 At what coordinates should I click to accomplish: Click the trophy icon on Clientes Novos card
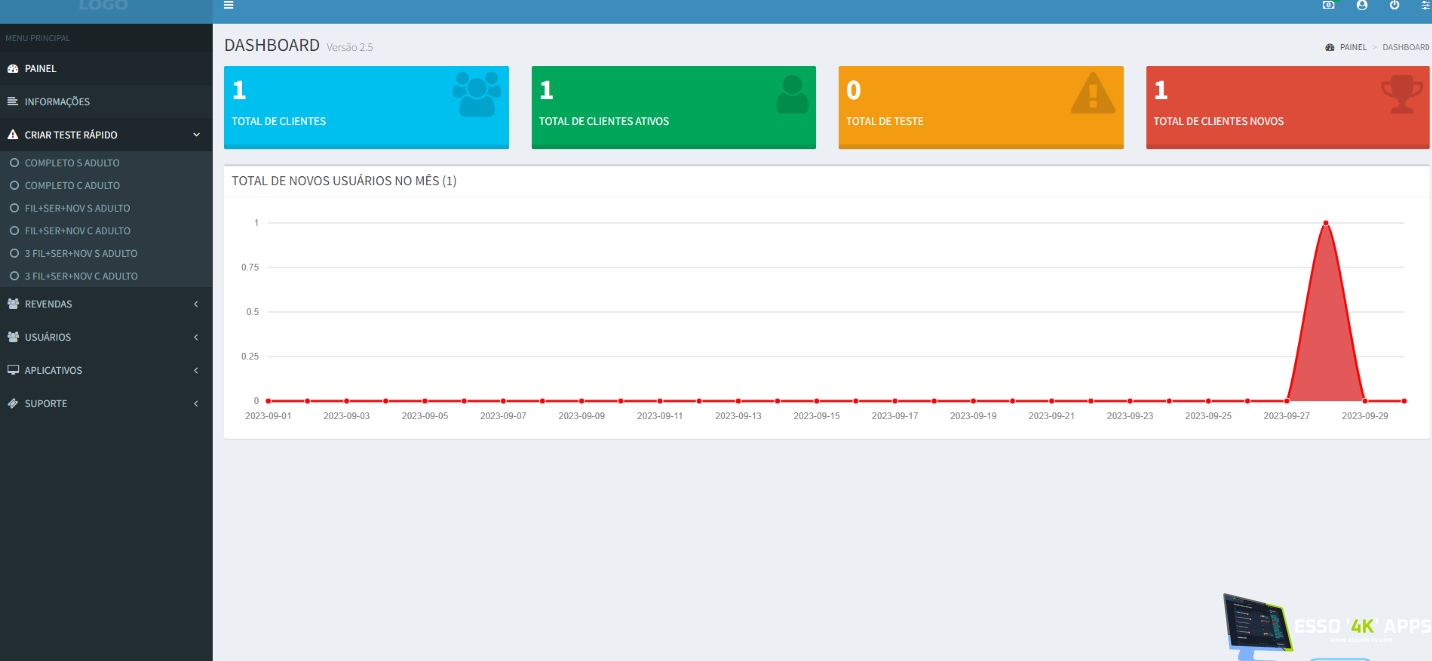pos(1399,94)
